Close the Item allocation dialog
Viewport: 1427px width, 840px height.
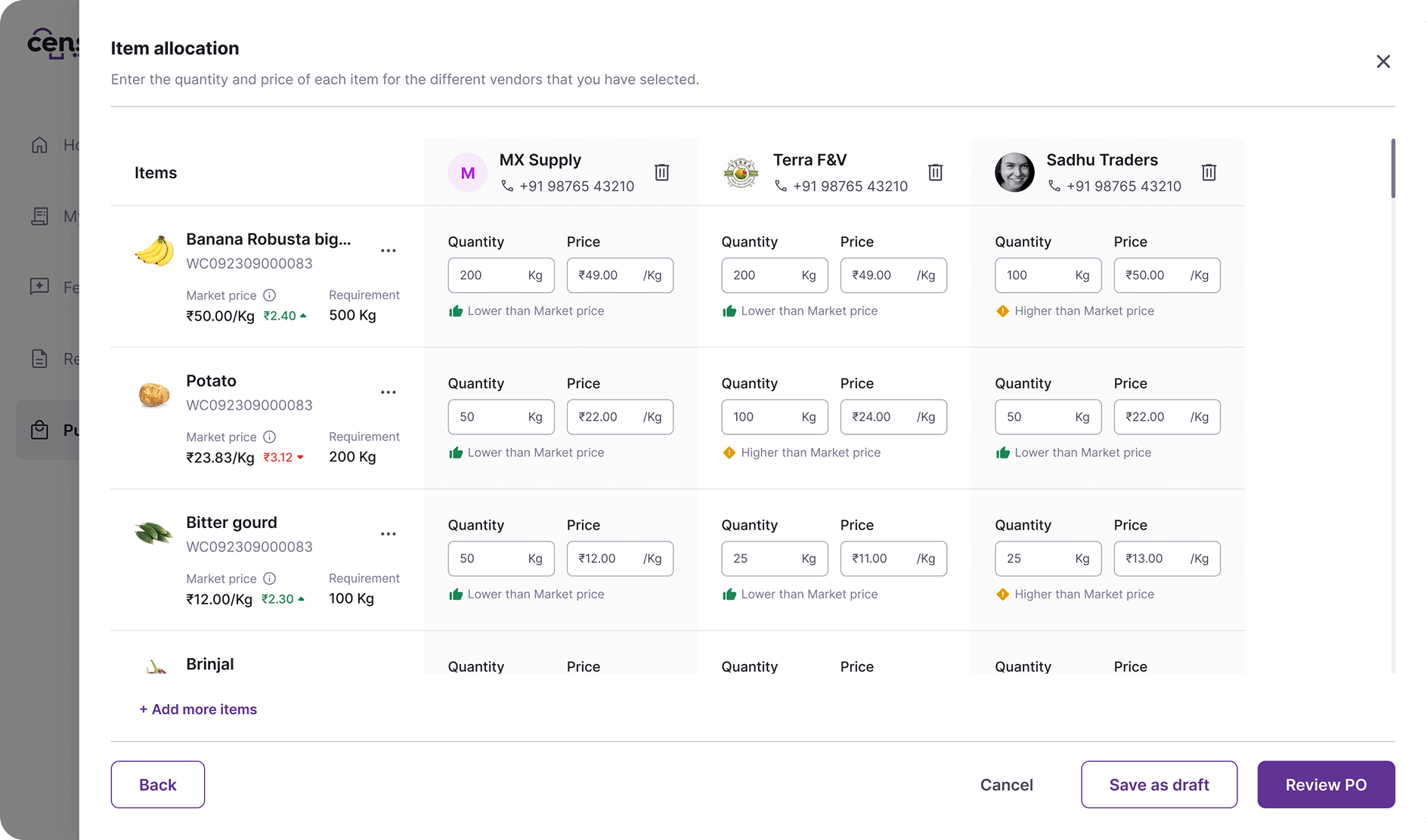[x=1382, y=61]
